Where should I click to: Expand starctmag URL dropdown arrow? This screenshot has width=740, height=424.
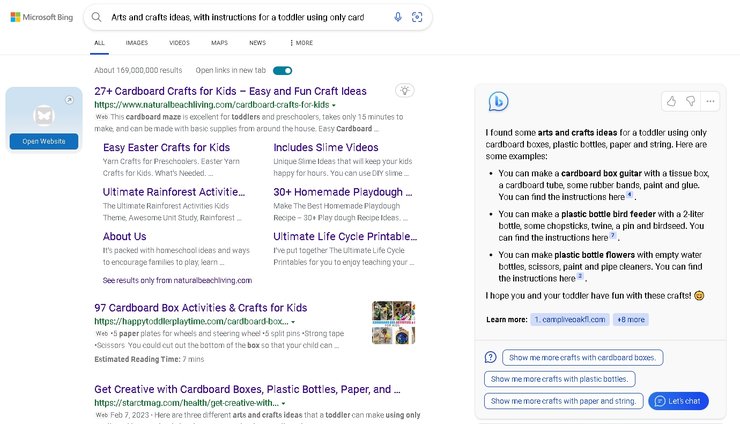pos(283,404)
